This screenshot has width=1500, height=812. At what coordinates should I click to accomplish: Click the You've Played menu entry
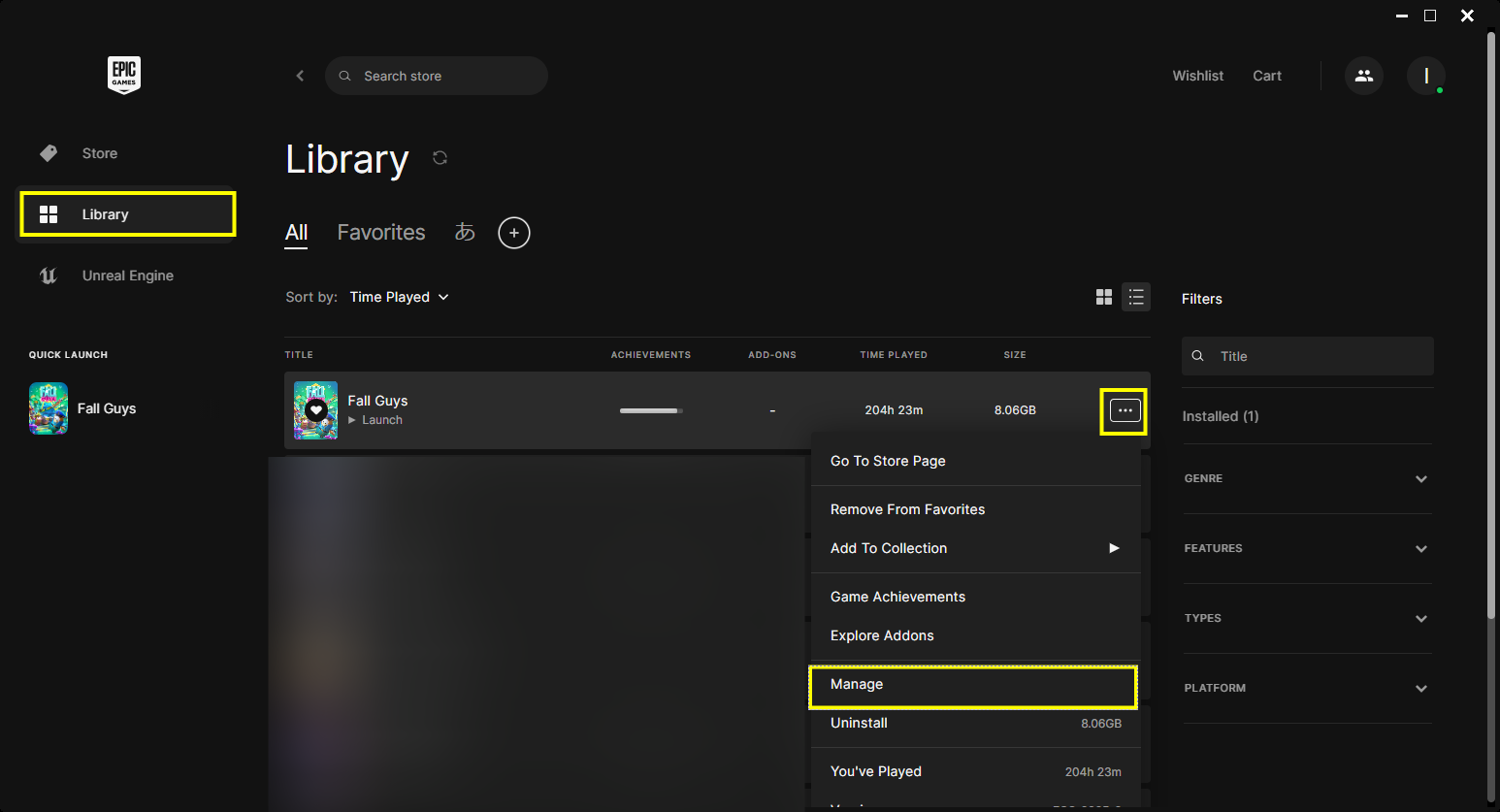(975, 771)
